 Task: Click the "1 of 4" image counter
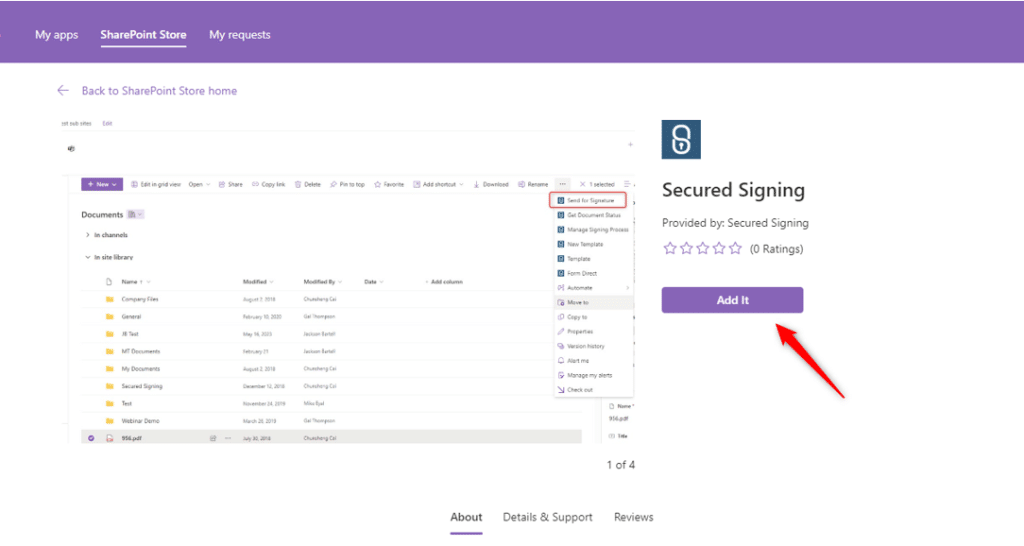point(620,464)
